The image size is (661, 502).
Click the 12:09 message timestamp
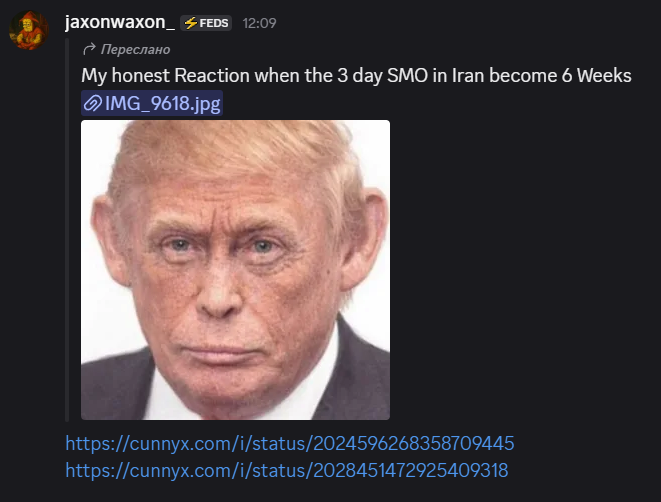coord(259,23)
